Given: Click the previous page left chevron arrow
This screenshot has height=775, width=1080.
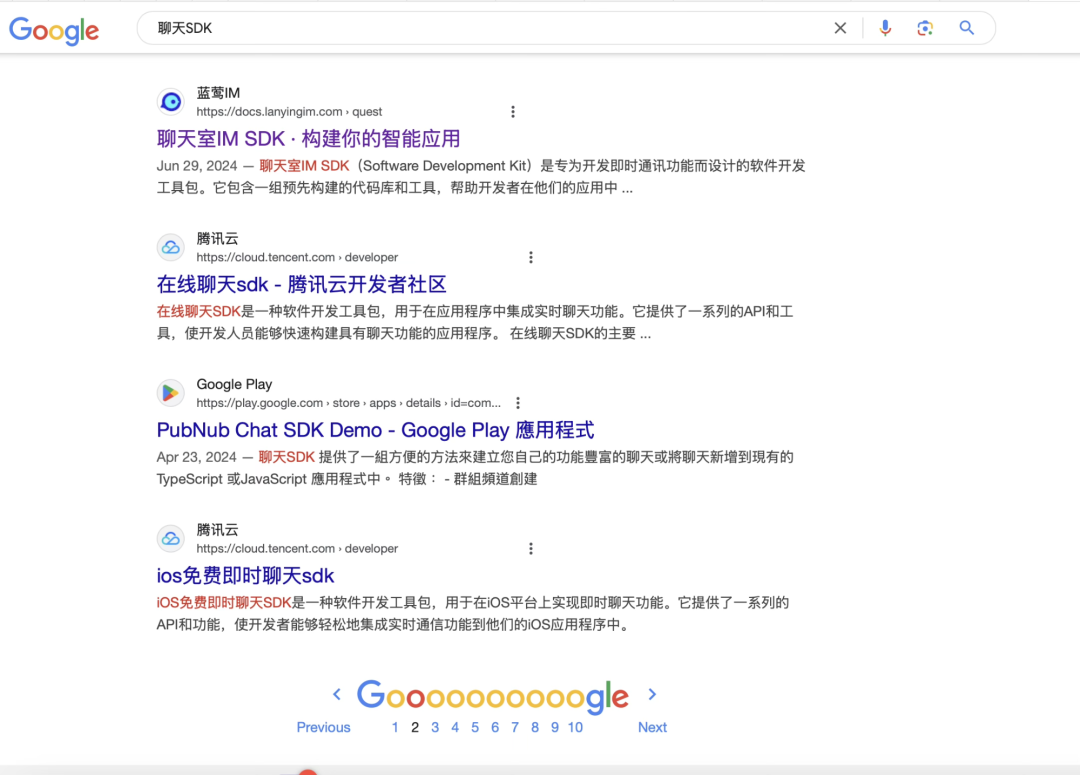Looking at the screenshot, I should point(337,694).
